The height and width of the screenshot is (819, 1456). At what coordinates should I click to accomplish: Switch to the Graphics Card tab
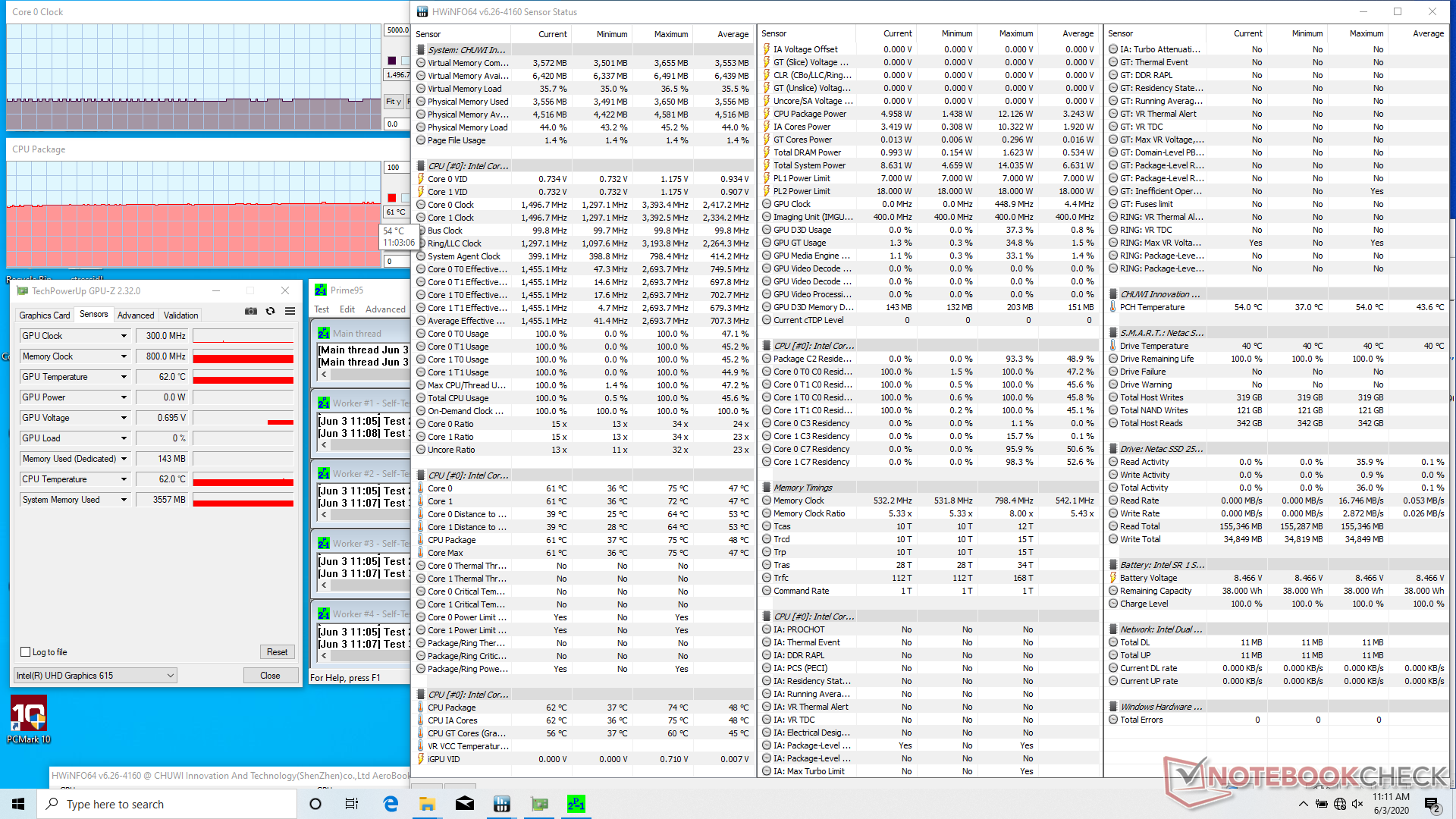45,315
